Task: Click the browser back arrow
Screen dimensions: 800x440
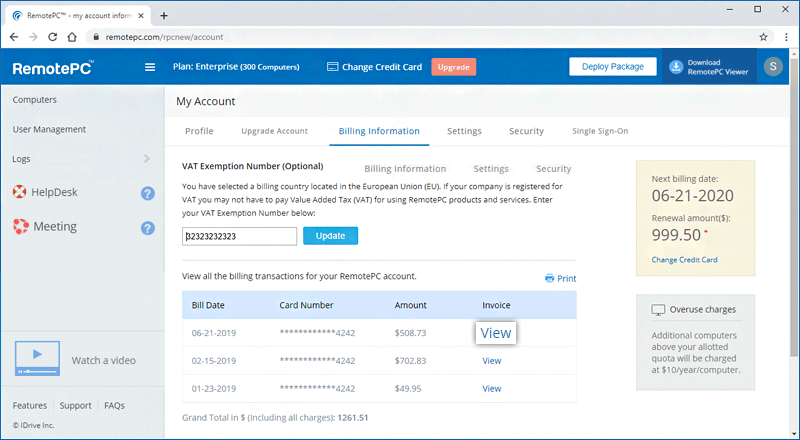Action: coord(14,37)
